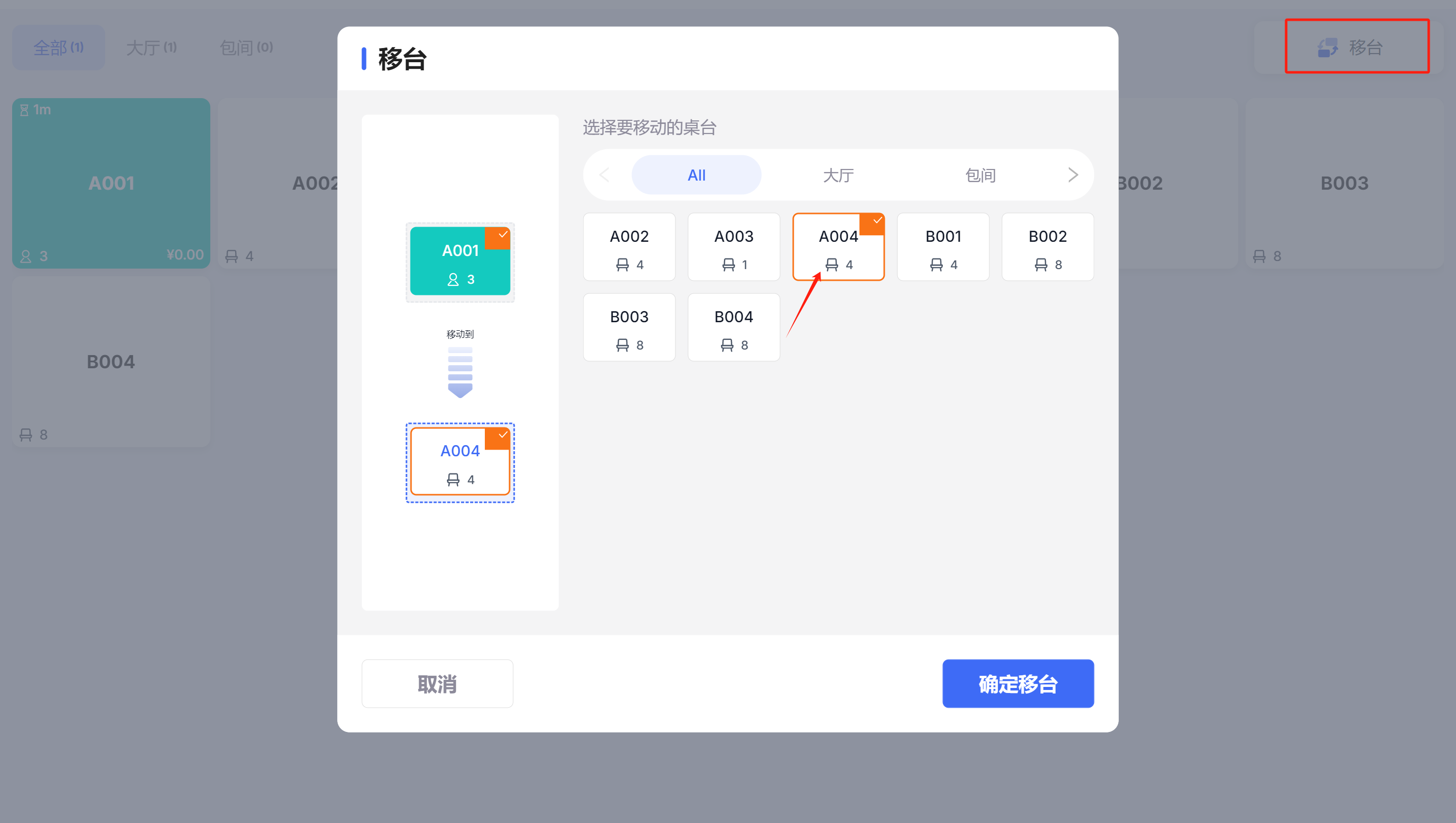The width and height of the screenshot is (1456, 823).
Task: Choose table B001 as destination
Action: 943,247
